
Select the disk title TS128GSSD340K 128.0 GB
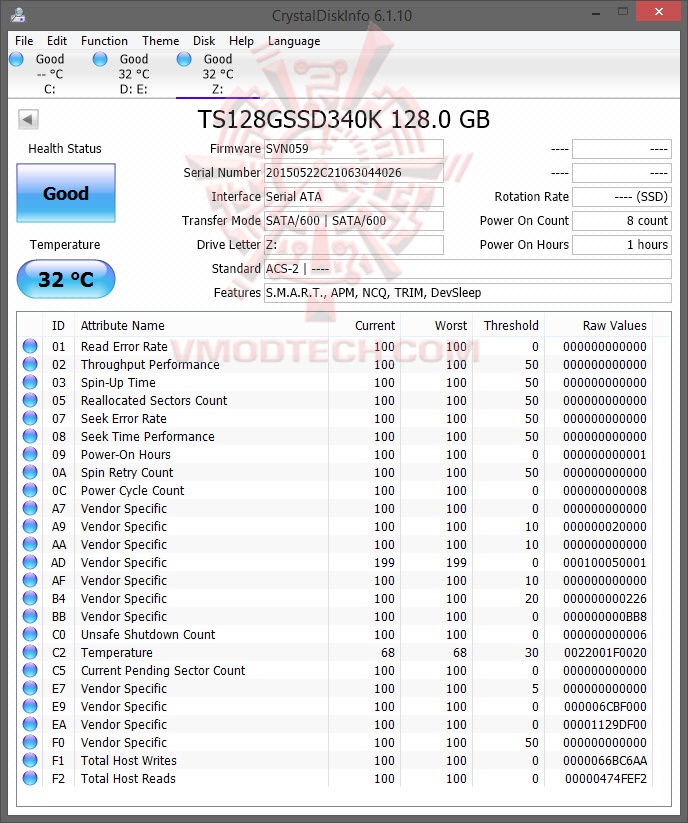point(344,120)
